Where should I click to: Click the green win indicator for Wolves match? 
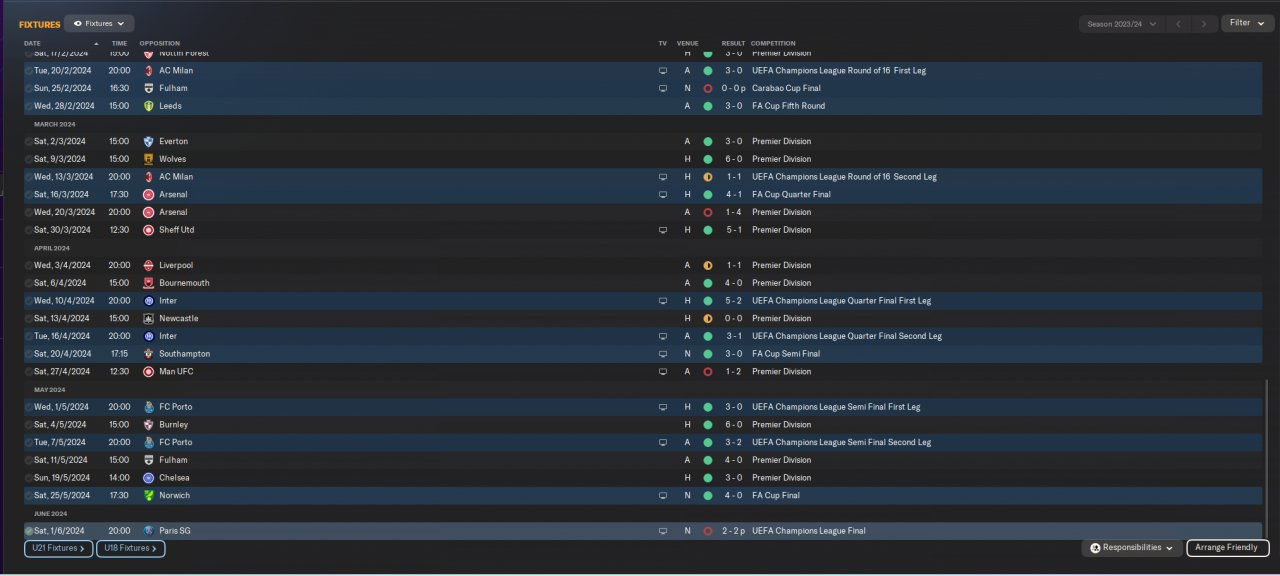(x=707, y=159)
